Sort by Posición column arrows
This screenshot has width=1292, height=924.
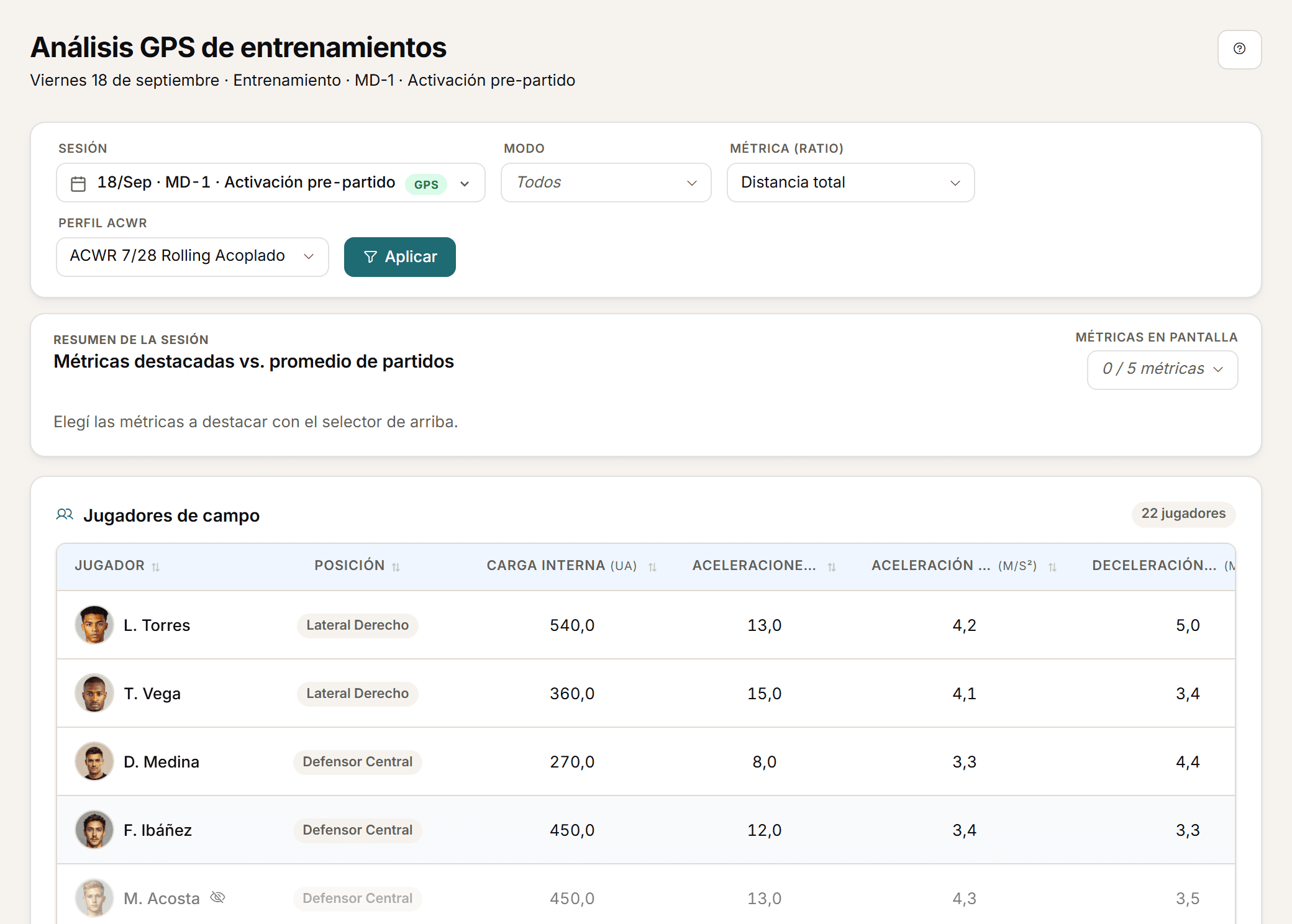[x=396, y=567]
